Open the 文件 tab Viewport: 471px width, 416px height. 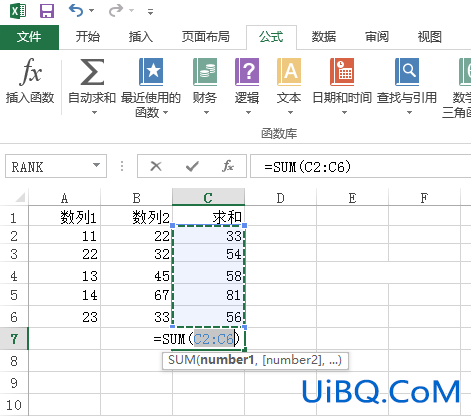point(29,37)
